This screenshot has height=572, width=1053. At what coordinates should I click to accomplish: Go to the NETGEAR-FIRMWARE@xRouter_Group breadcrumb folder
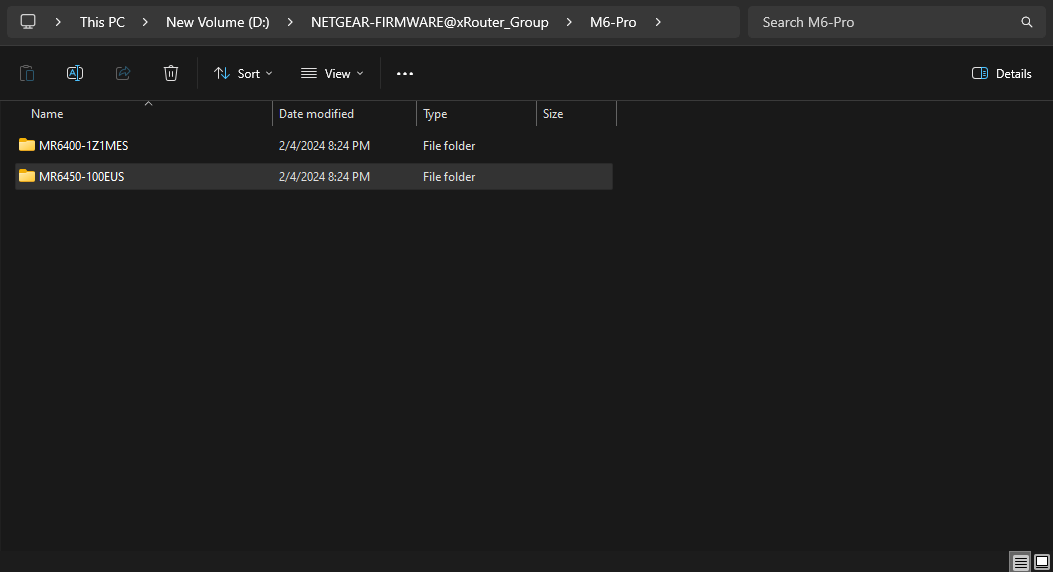[430, 22]
